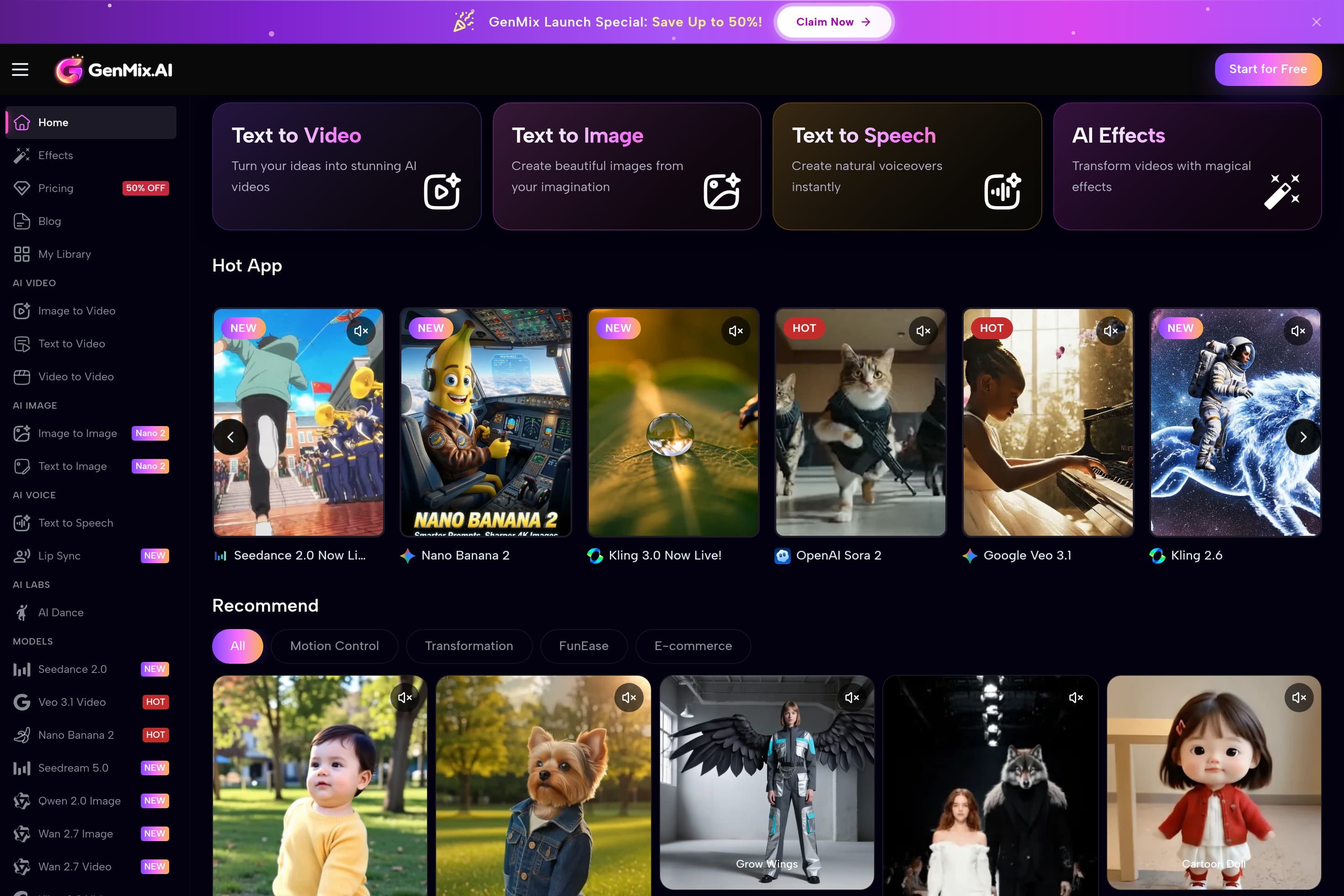Click the Text to Speech sidebar icon
Image resolution: width=1344 pixels, height=896 pixels.
[22, 523]
